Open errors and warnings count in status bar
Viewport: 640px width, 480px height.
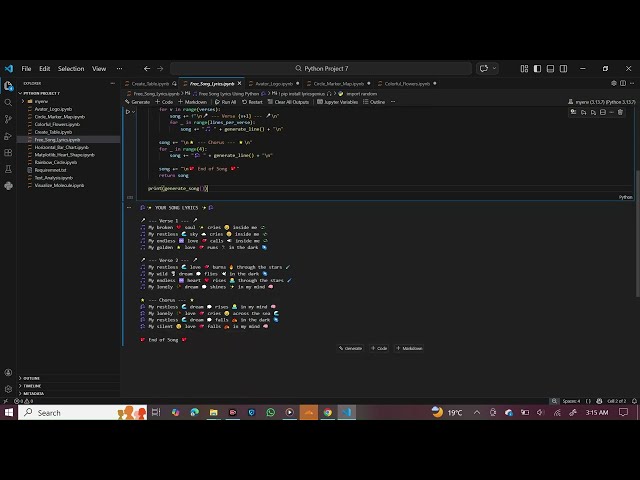(x=24, y=401)
